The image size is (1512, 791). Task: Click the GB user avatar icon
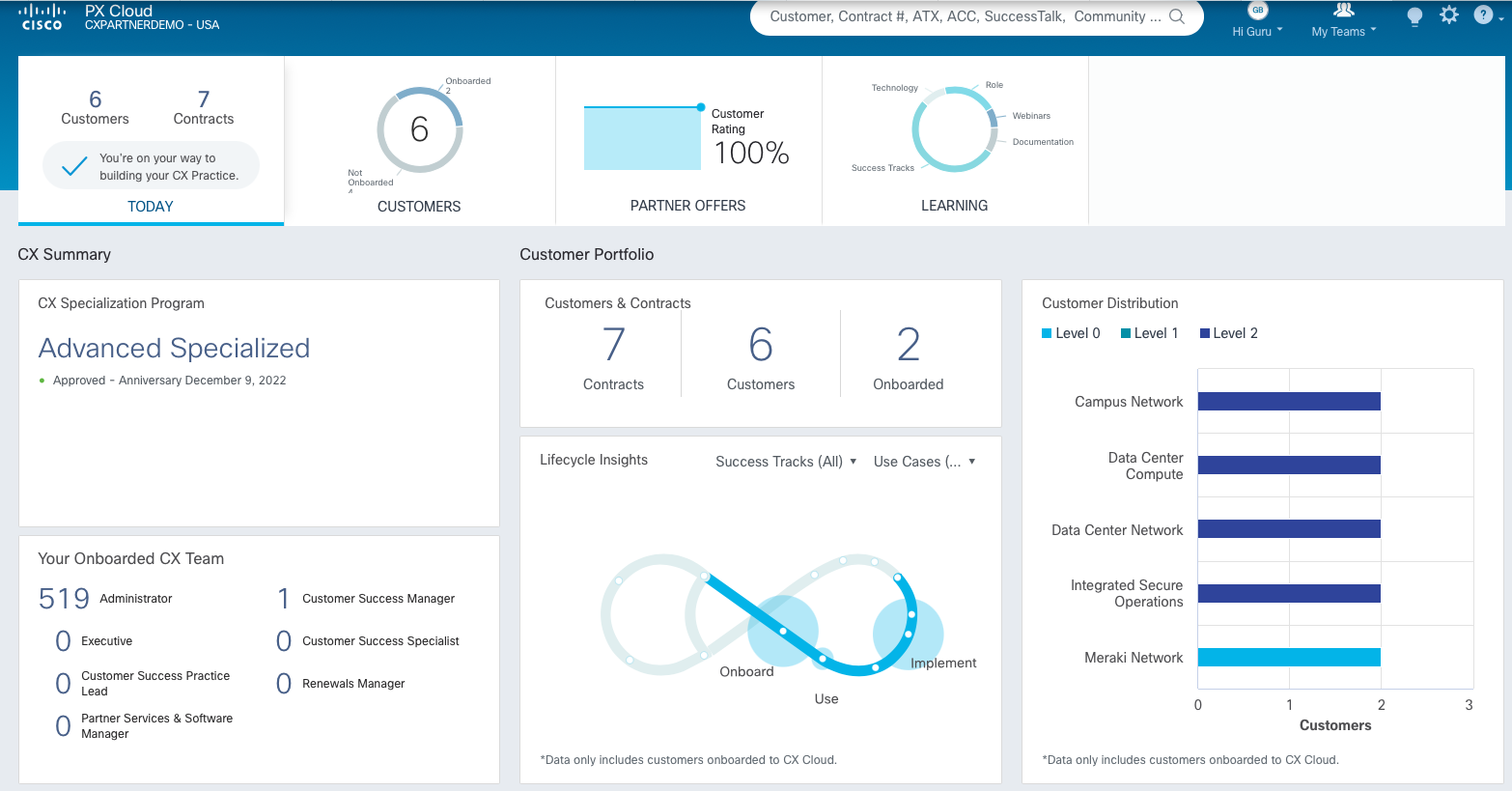tap(1257, 11)
